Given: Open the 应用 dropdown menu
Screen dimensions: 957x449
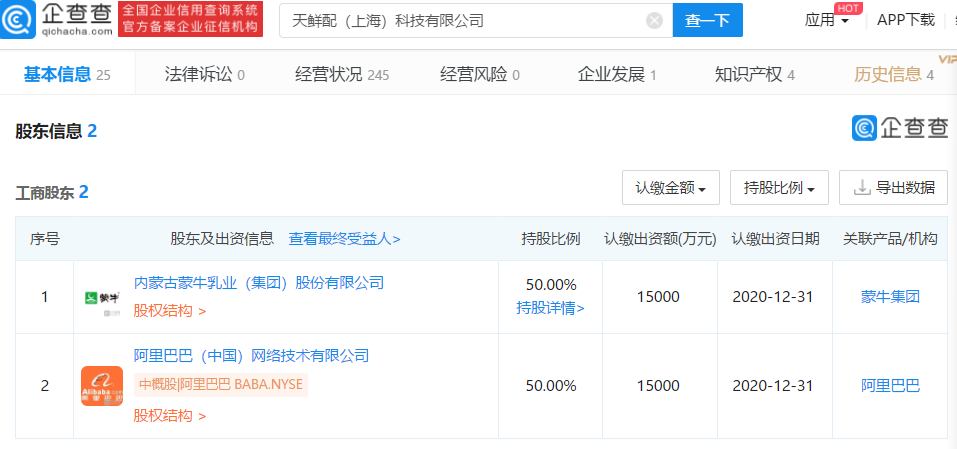Looking at the screenshot, I should [x=826, y=20].
